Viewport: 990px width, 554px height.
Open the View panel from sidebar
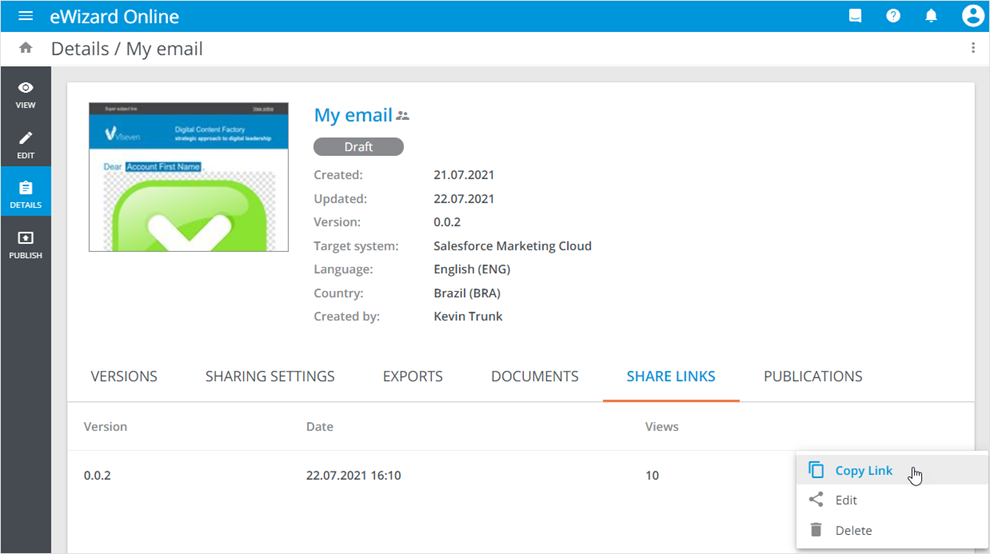coord(26,94)
